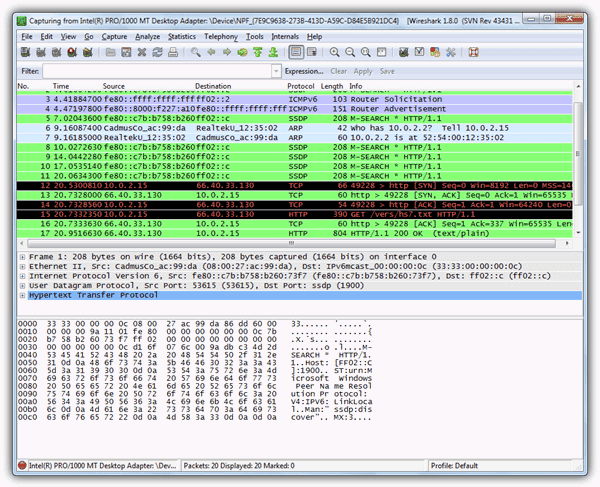This screenshot has height=487, width=600.
Task: Toggle colorize packet list button
Action: pos(296,52)
